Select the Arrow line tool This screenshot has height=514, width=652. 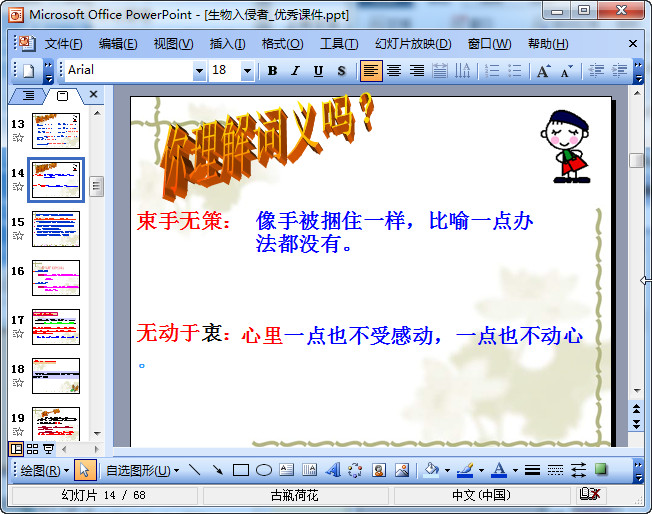coord(217,470)
